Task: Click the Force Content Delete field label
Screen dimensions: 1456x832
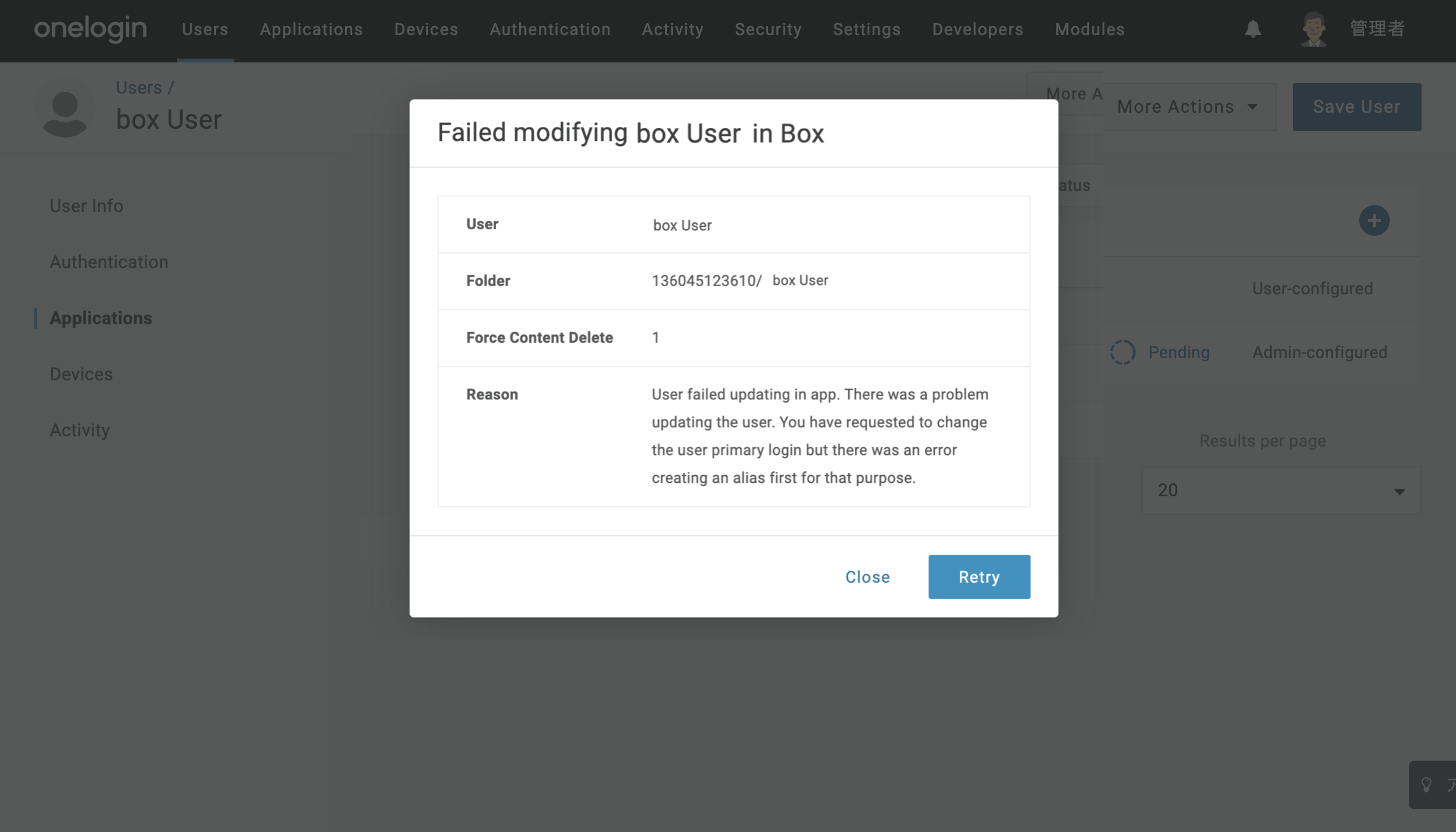Action: pos(539,338)
